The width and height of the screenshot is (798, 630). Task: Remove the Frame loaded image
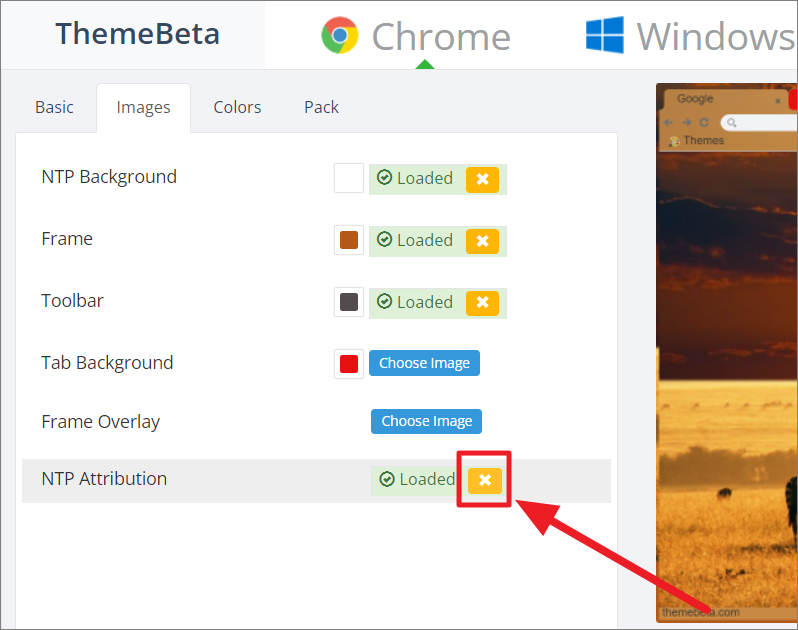click(x=482, y=241)
